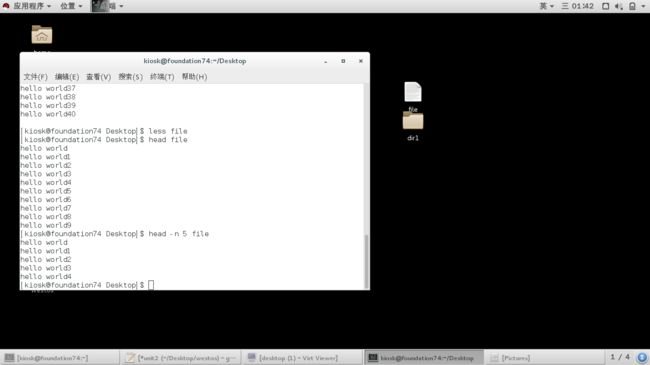Click the screen display icon in system tray
Screen dimensions: 650x365
point(606,6)
